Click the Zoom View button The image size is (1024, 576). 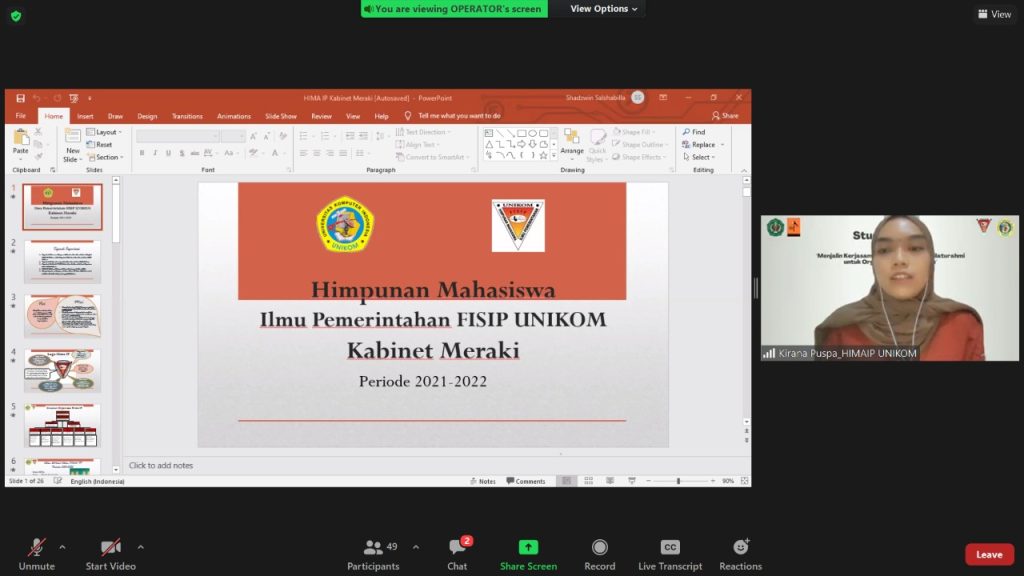click(x=995, y=14)
